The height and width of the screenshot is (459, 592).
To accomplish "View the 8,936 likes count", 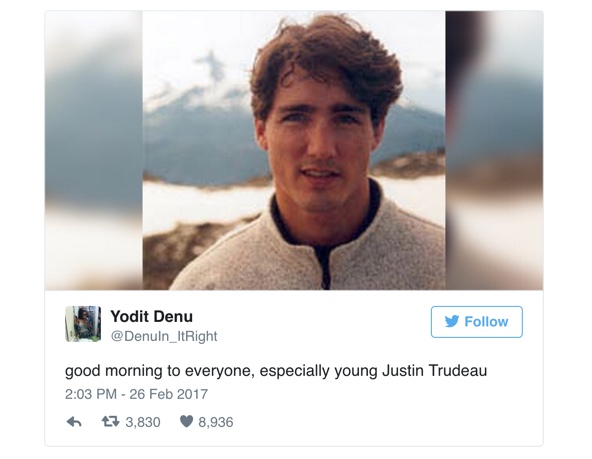I will (x=216, y=422).
